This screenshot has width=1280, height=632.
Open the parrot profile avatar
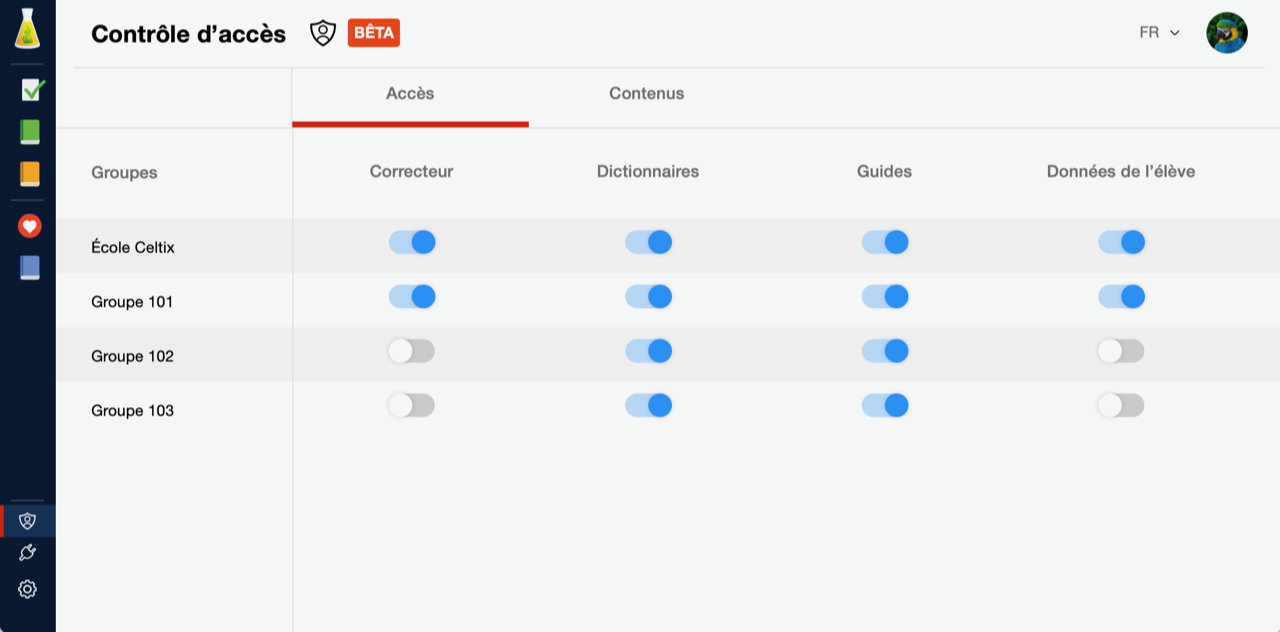pyautogui.click(x=1227, y=33)
